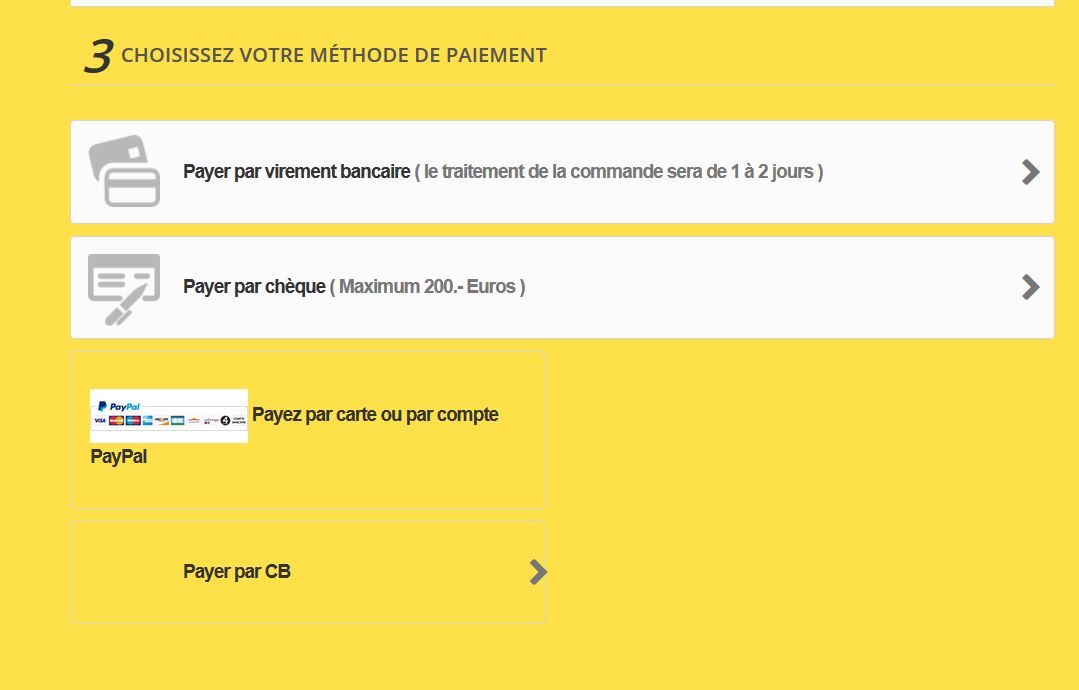Screen dimensions: 1079x690
Task: Select the 'Payer par CB' label
Action: [237, 572]
